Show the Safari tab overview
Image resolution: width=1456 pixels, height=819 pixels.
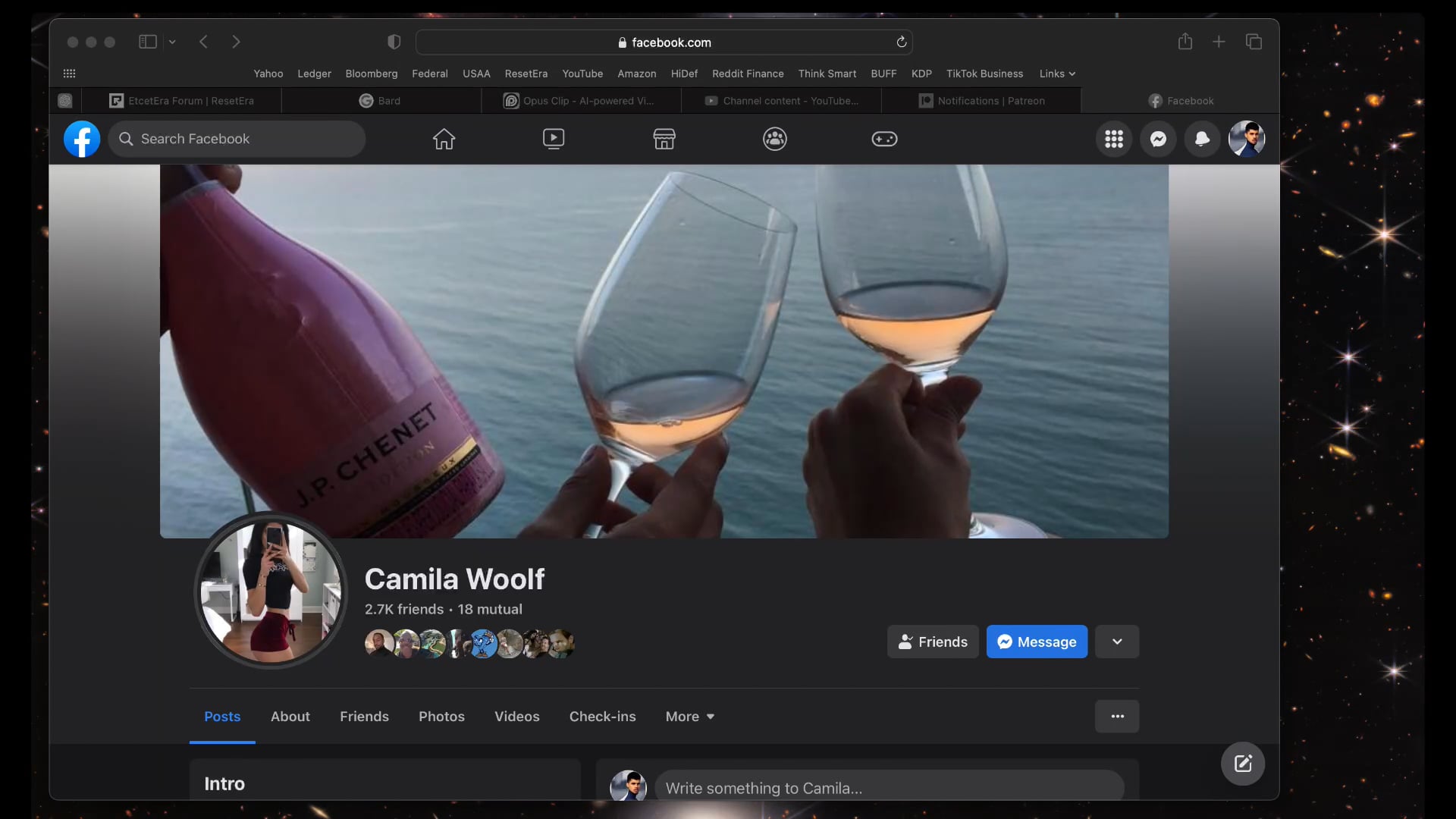1254,42
